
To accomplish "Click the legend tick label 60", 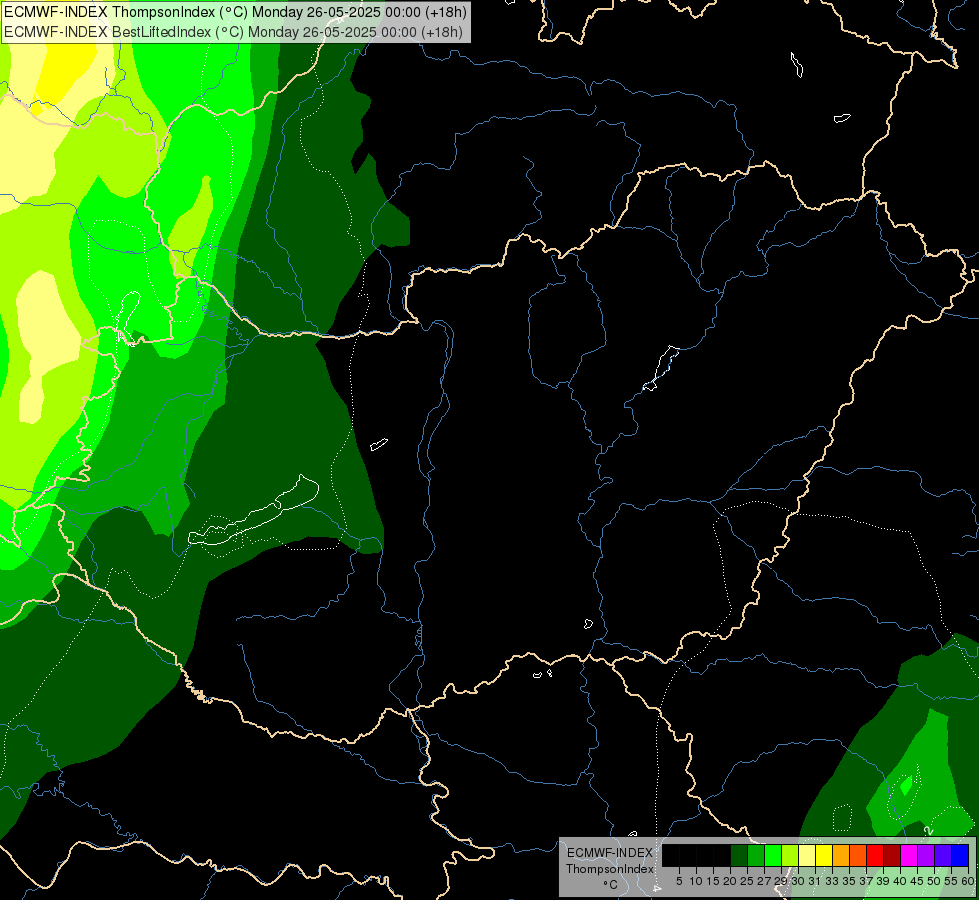I will [968, 881].
